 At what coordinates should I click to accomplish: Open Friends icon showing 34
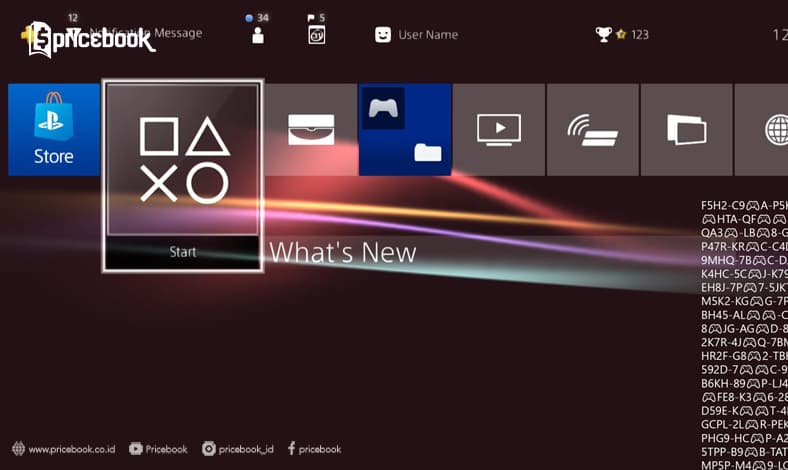click(x=258, y=29)
